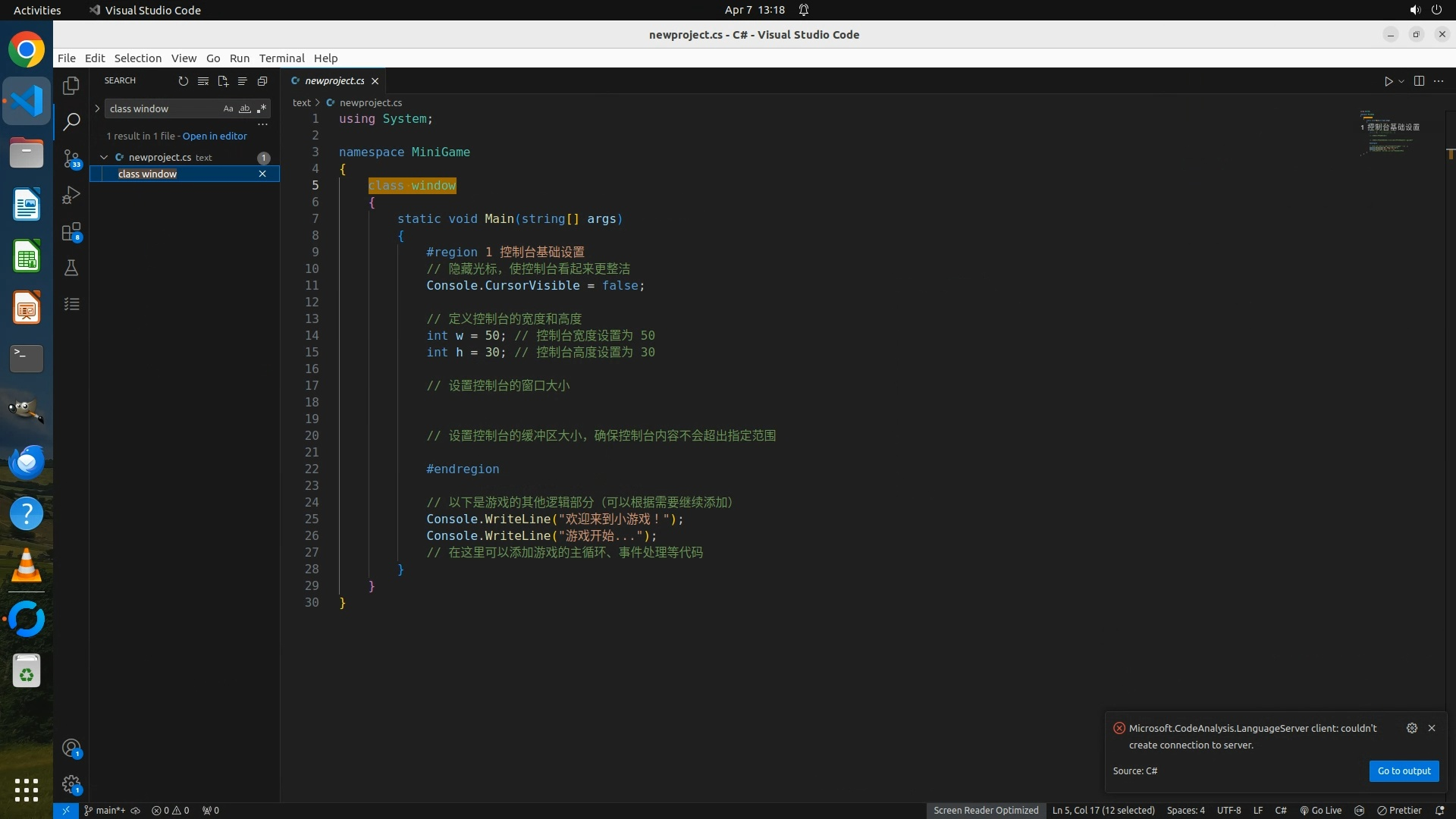Open the Explorer view in activity bar
The image size is (1456, 819).
tap(71, 86)
